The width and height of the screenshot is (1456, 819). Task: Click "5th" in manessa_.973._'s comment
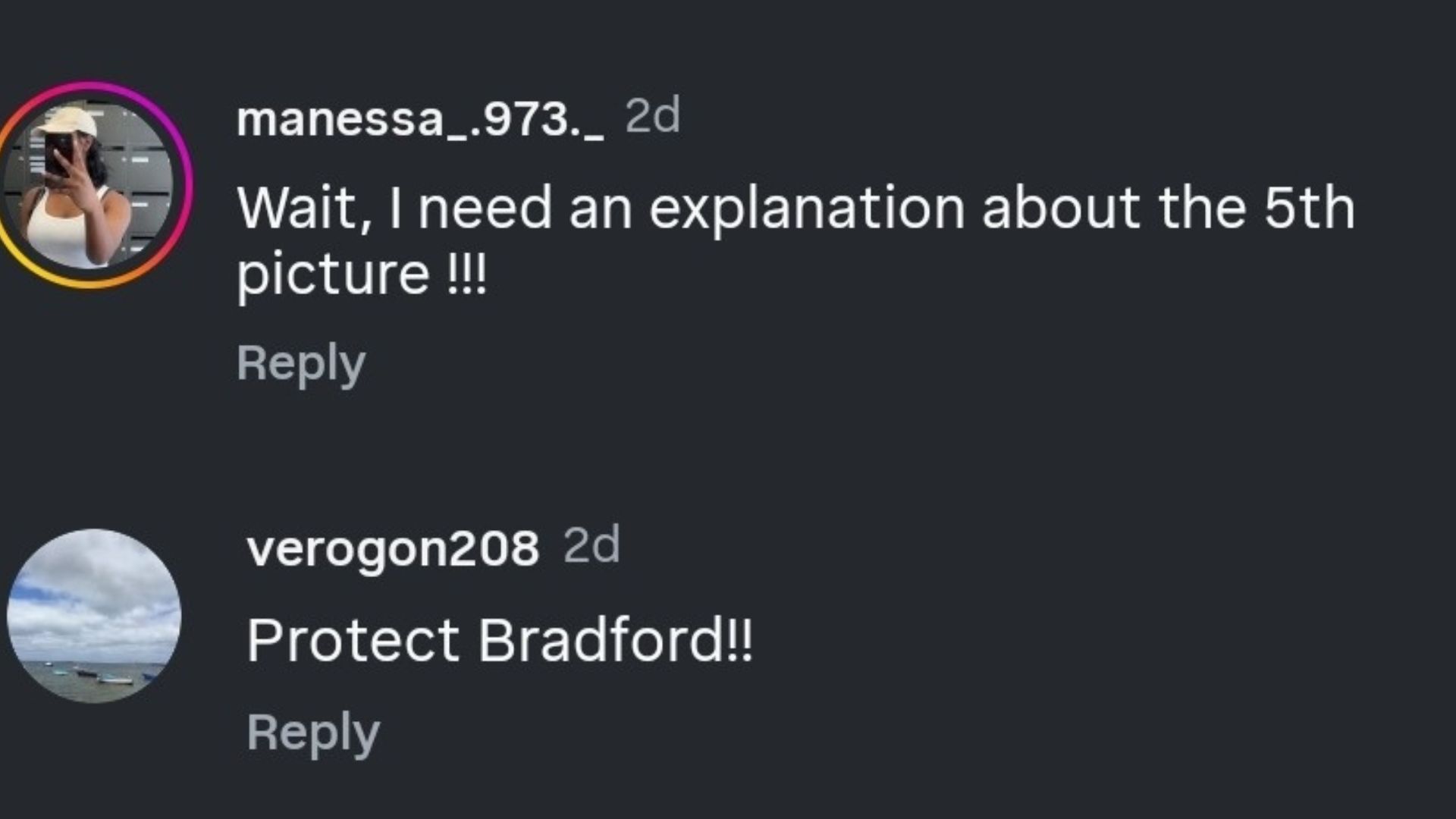click(x=1309, y=209)
